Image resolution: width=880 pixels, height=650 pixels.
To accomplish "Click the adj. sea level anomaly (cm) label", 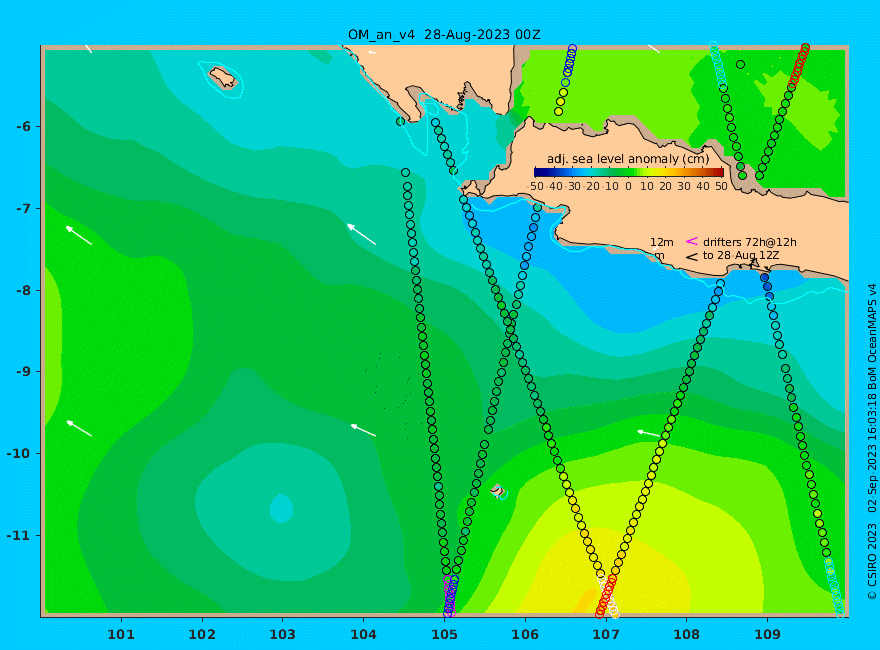I will pos(628,159).
